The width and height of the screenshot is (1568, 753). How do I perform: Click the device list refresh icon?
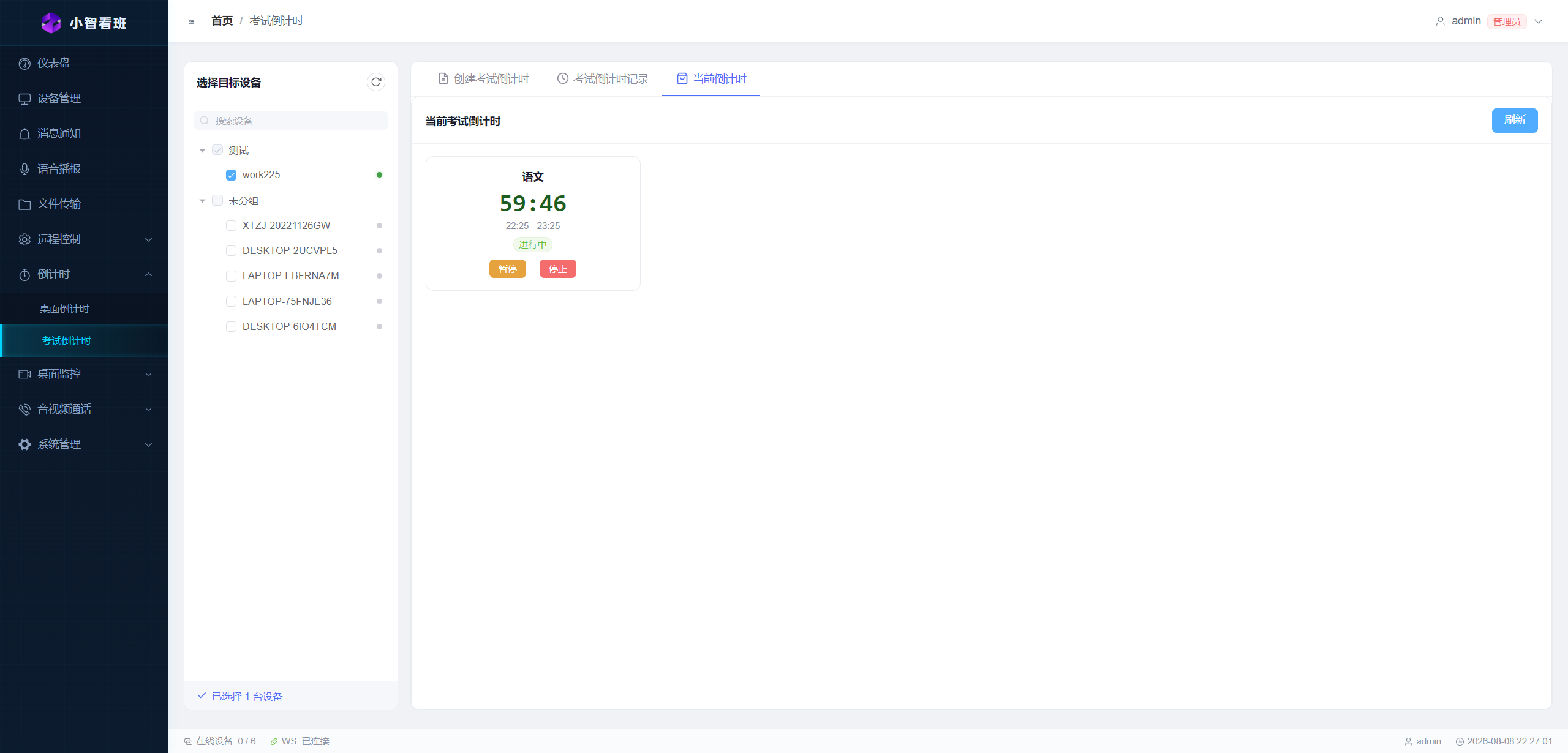[376, 82]
